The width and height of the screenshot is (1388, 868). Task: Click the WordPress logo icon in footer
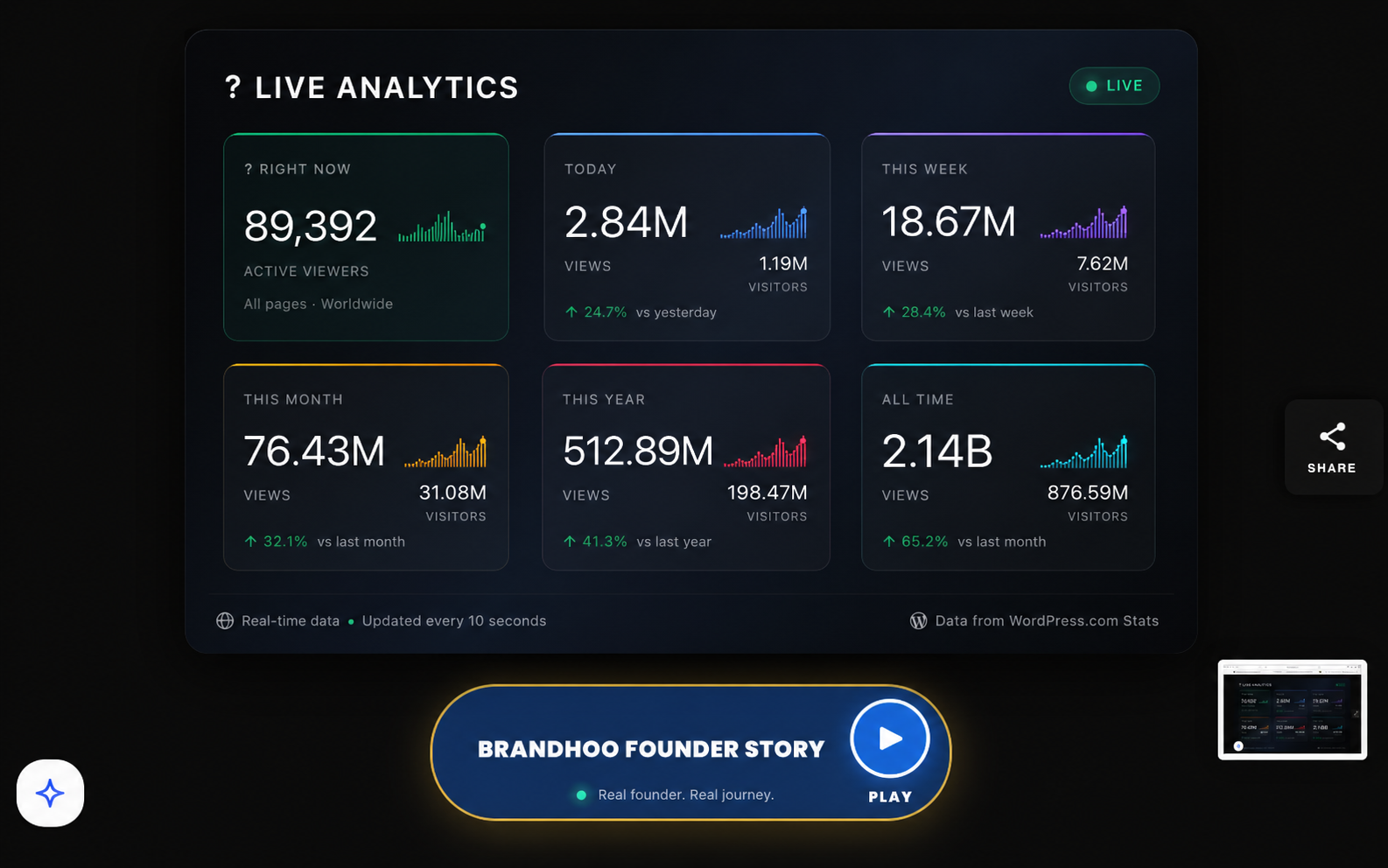(x=918, y=620)
